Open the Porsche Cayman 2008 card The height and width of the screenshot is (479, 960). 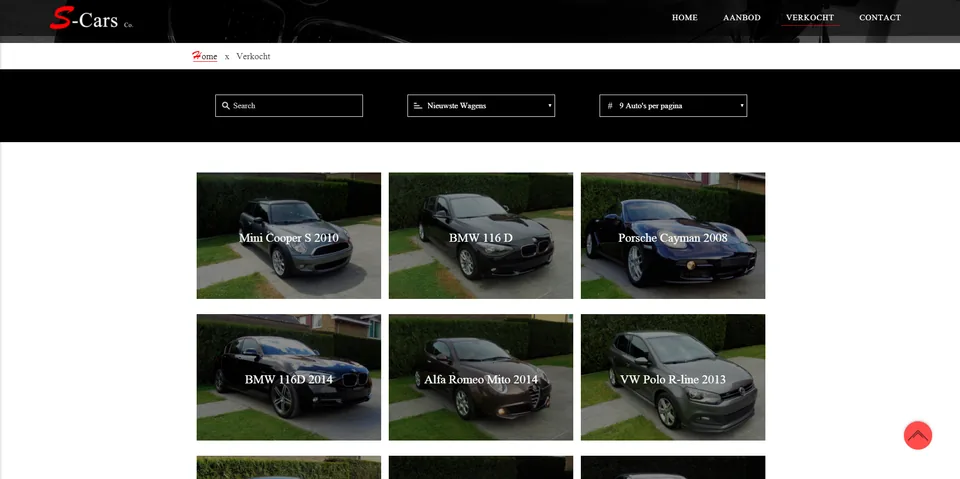coord(673,236)
